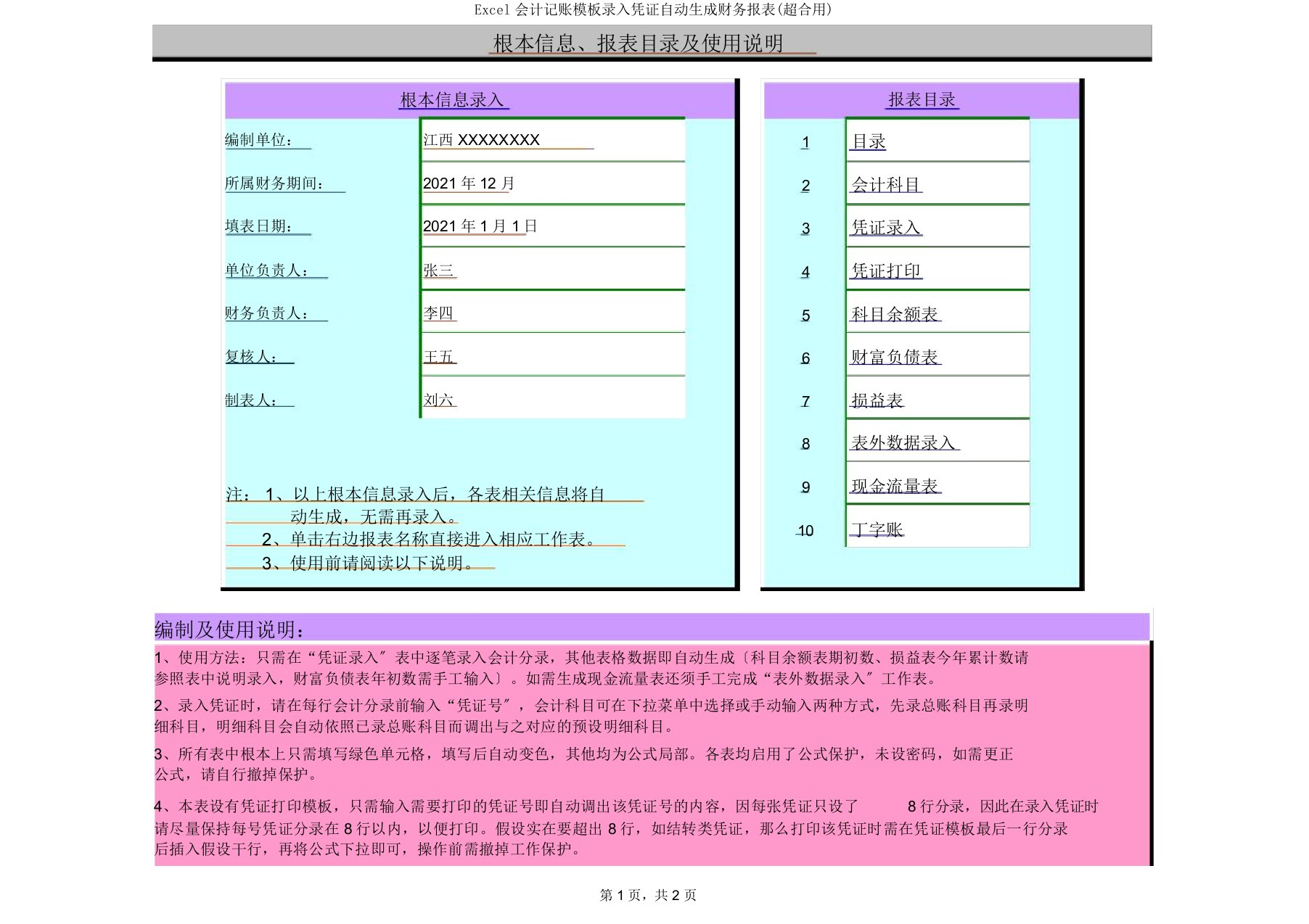Select the 所属财务期间 field 2021 年 12 月
Screen dimensions: 1309x924
pyautogui.click(x=553, y=183)
